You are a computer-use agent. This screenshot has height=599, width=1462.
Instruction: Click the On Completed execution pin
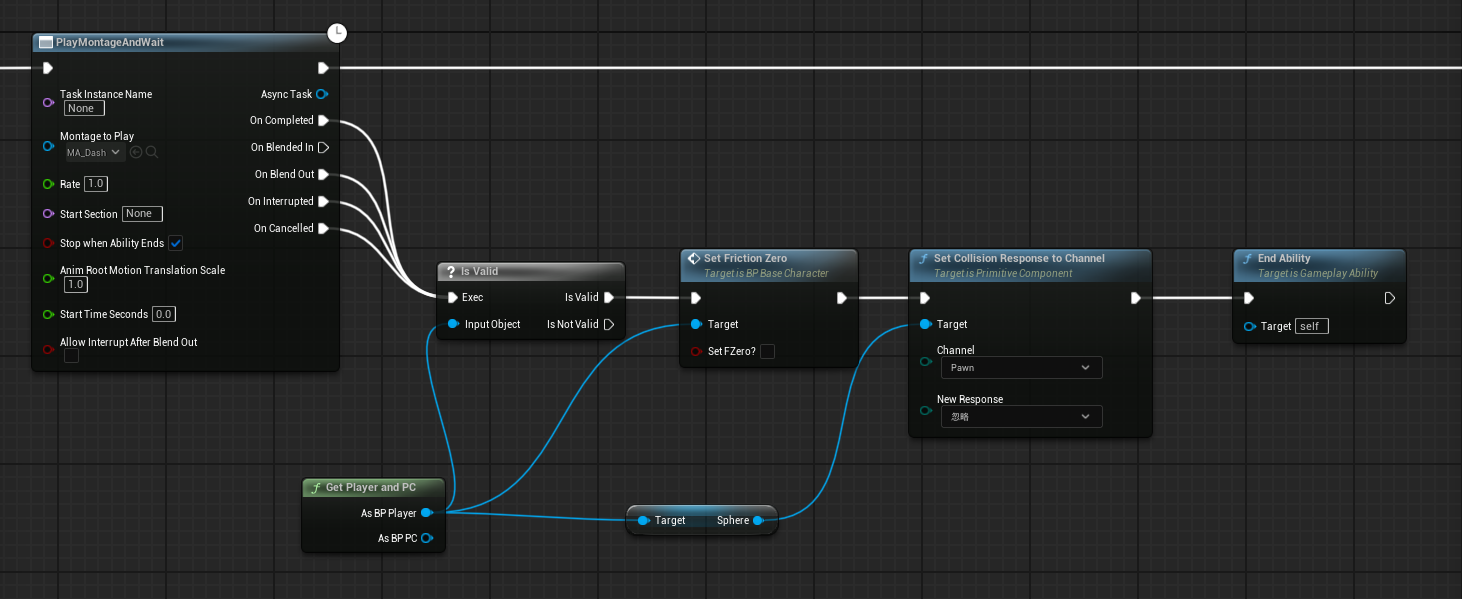coord(323,120)
